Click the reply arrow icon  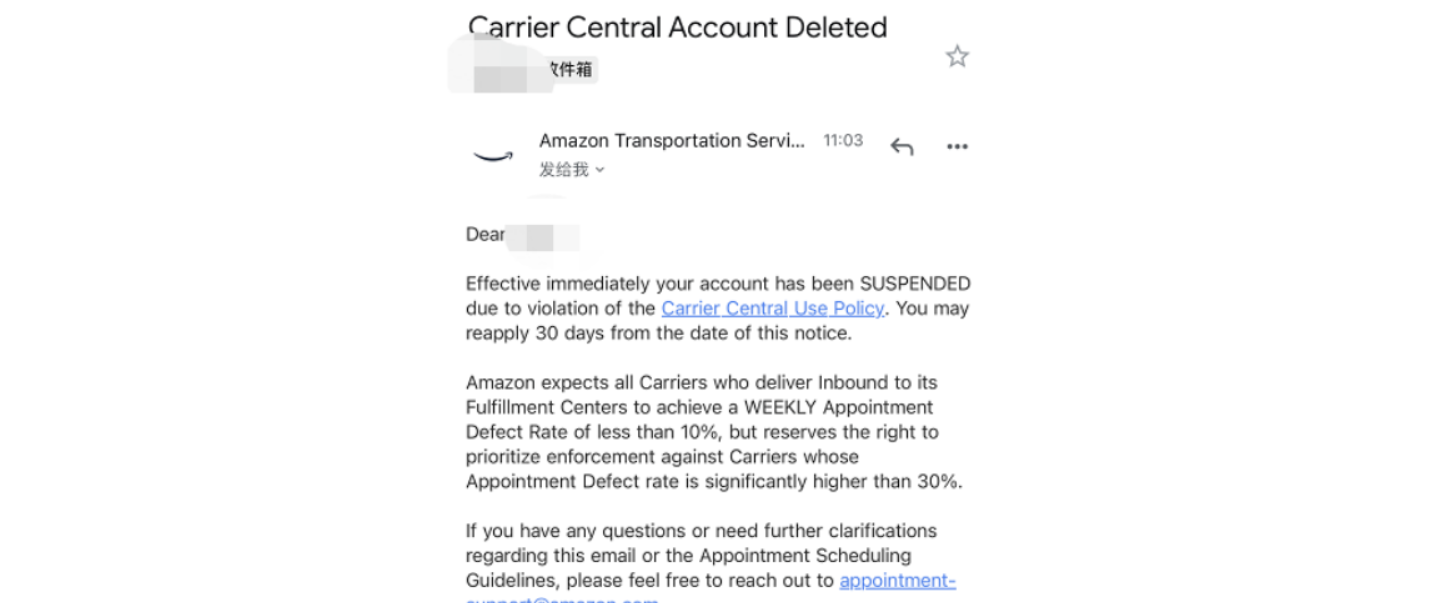902,147
